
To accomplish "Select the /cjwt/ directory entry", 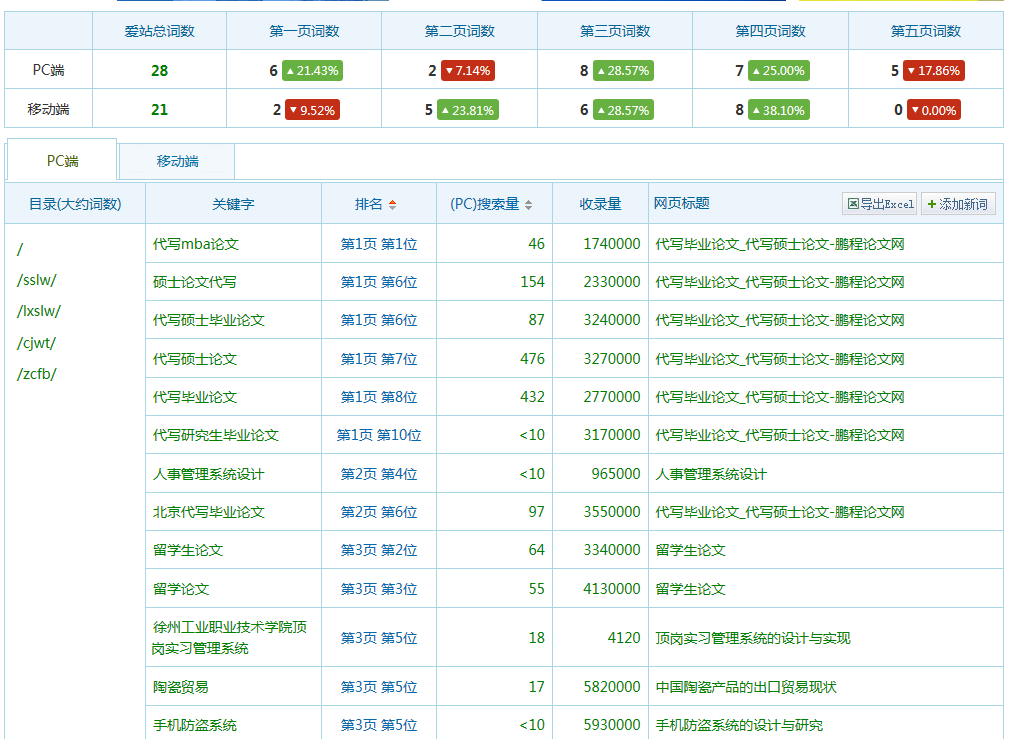I will (37, 343).
